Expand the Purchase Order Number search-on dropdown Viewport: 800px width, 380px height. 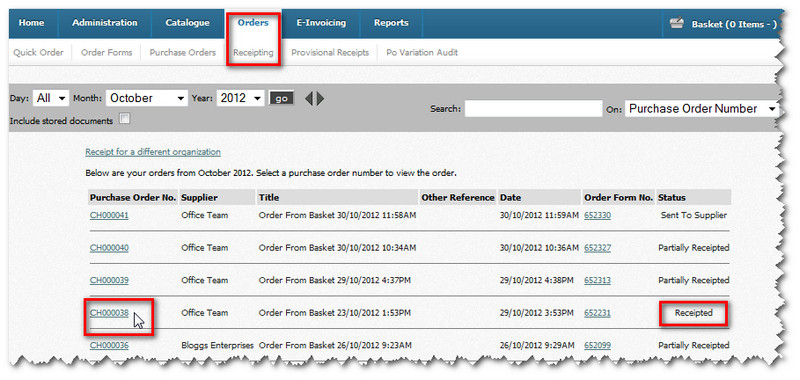[702, 109]
